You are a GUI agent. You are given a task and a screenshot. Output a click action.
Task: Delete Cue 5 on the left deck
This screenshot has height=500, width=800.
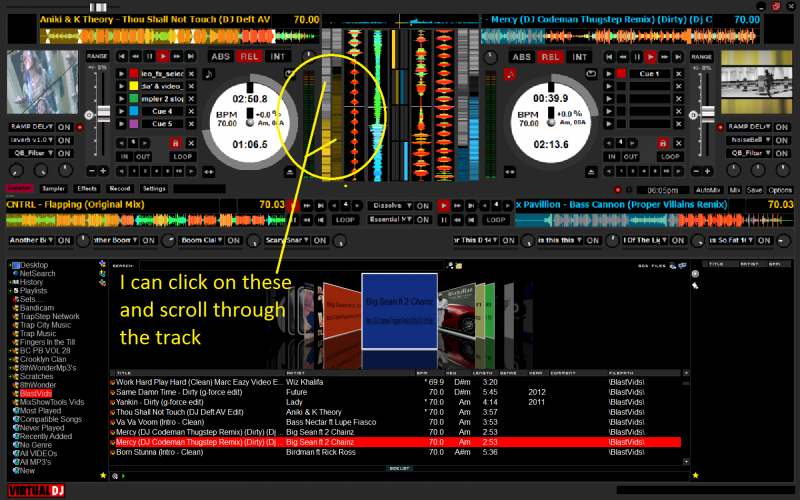[x=191, y=124]
